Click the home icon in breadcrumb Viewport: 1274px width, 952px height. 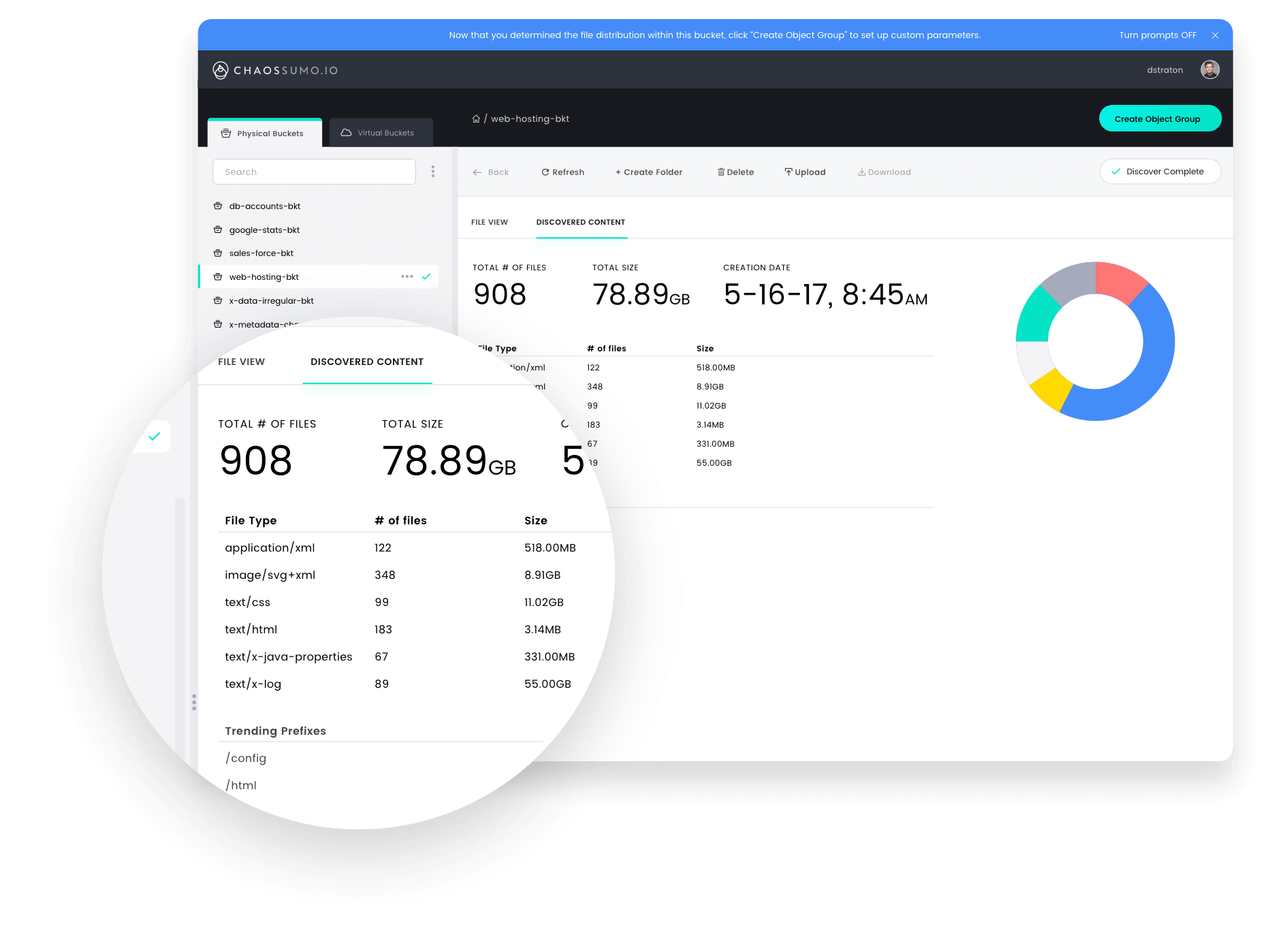[476, 118]
